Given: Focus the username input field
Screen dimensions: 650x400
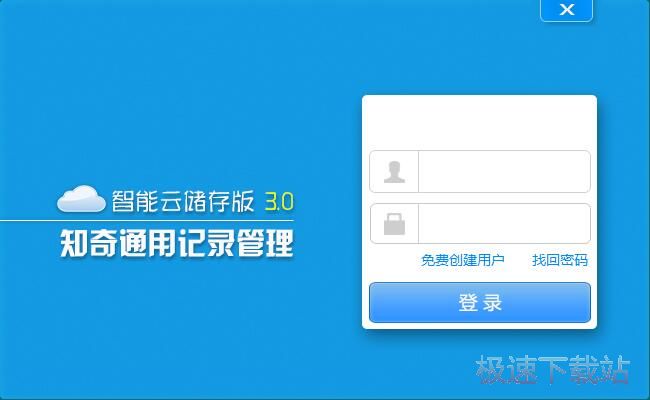Looking at the screenshot, I should [x=504, y=172].
